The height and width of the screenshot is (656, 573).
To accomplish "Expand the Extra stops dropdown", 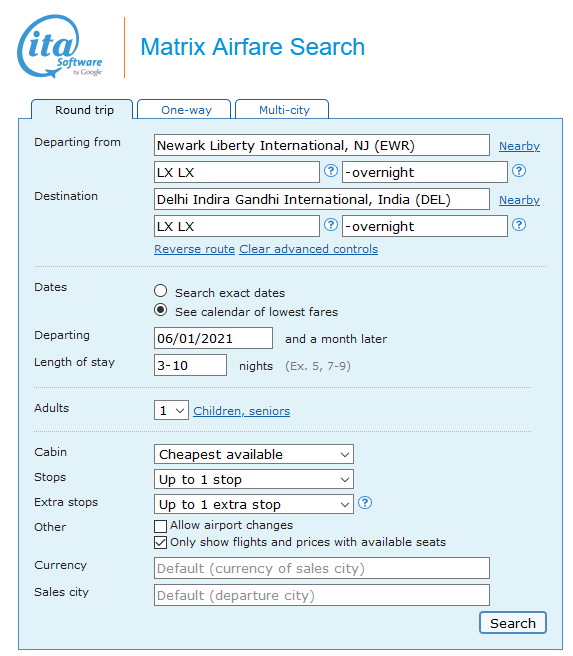I will (254, 505).
